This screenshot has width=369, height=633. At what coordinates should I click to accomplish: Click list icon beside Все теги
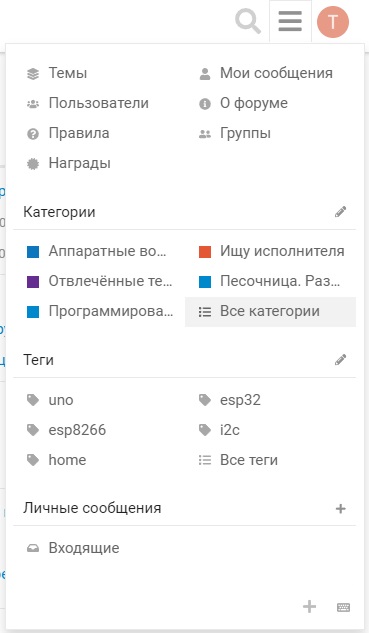pos(205,460)
